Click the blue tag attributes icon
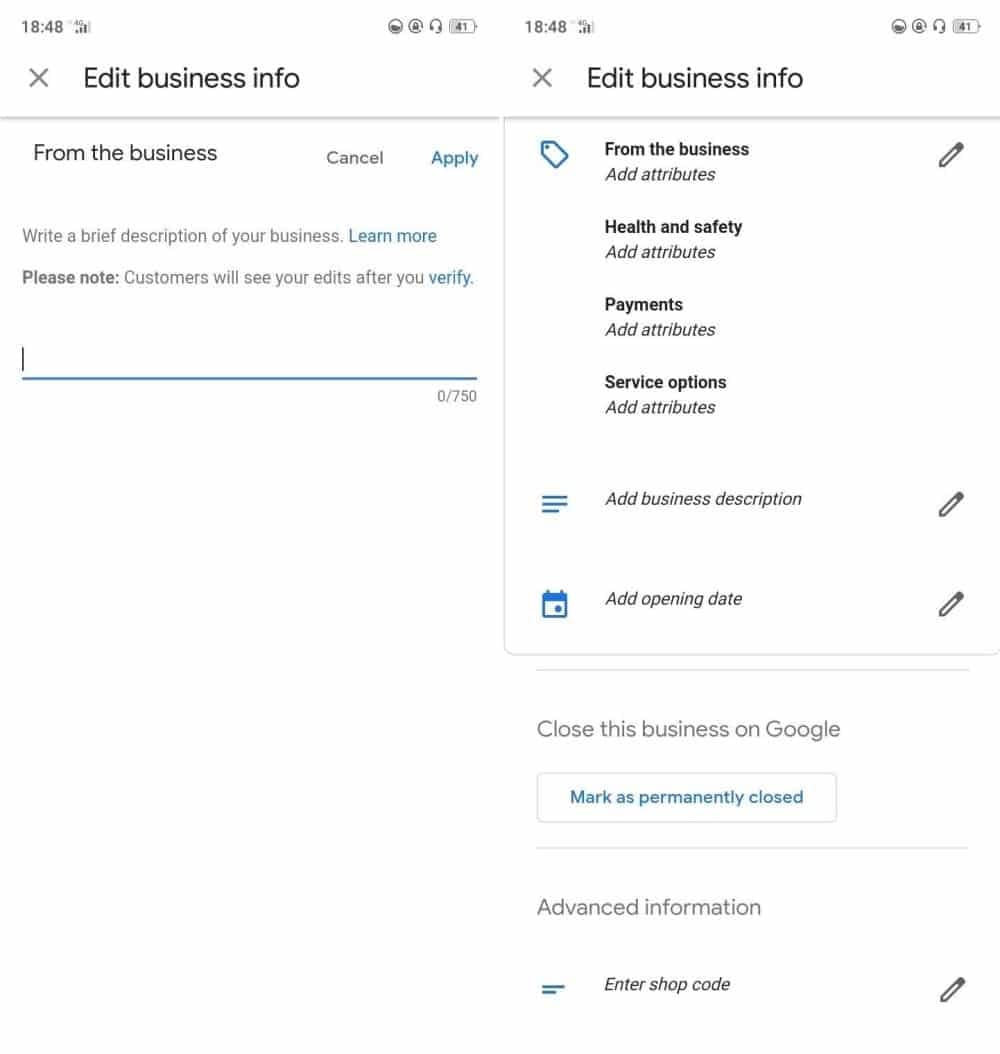The height and width of the screenshot is (1054, 1000). [x=554, y=155]
